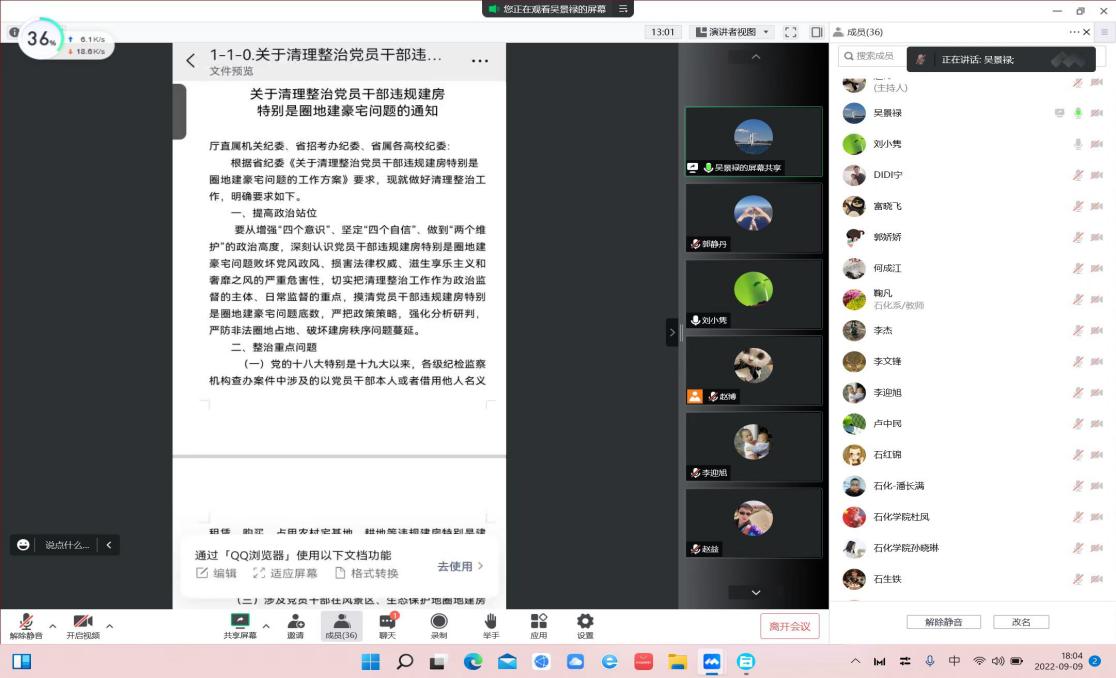This screenshot has width=1116, height=678.
Task: Toggle DIDI宁's muted microphone icon
Action: (x=1078, y=175)
